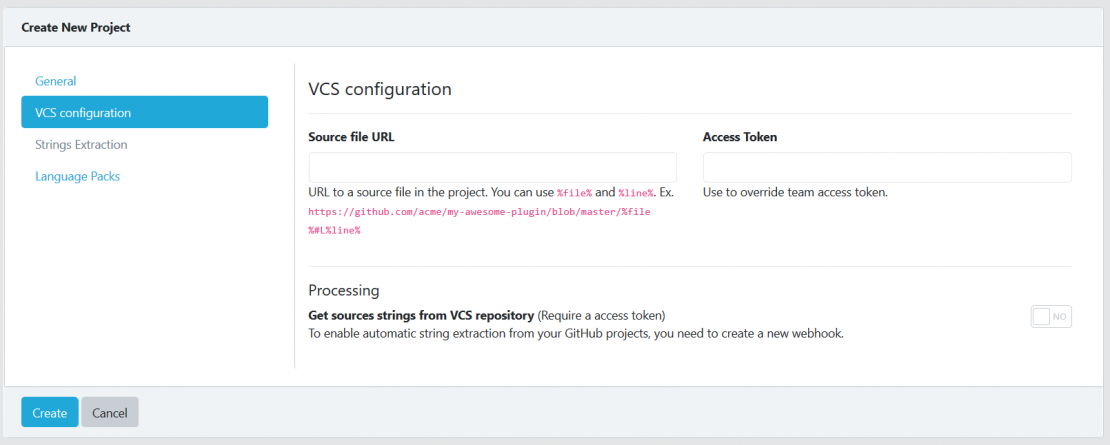
Task: Click the webhook instruction text
Action: (576, 333)
